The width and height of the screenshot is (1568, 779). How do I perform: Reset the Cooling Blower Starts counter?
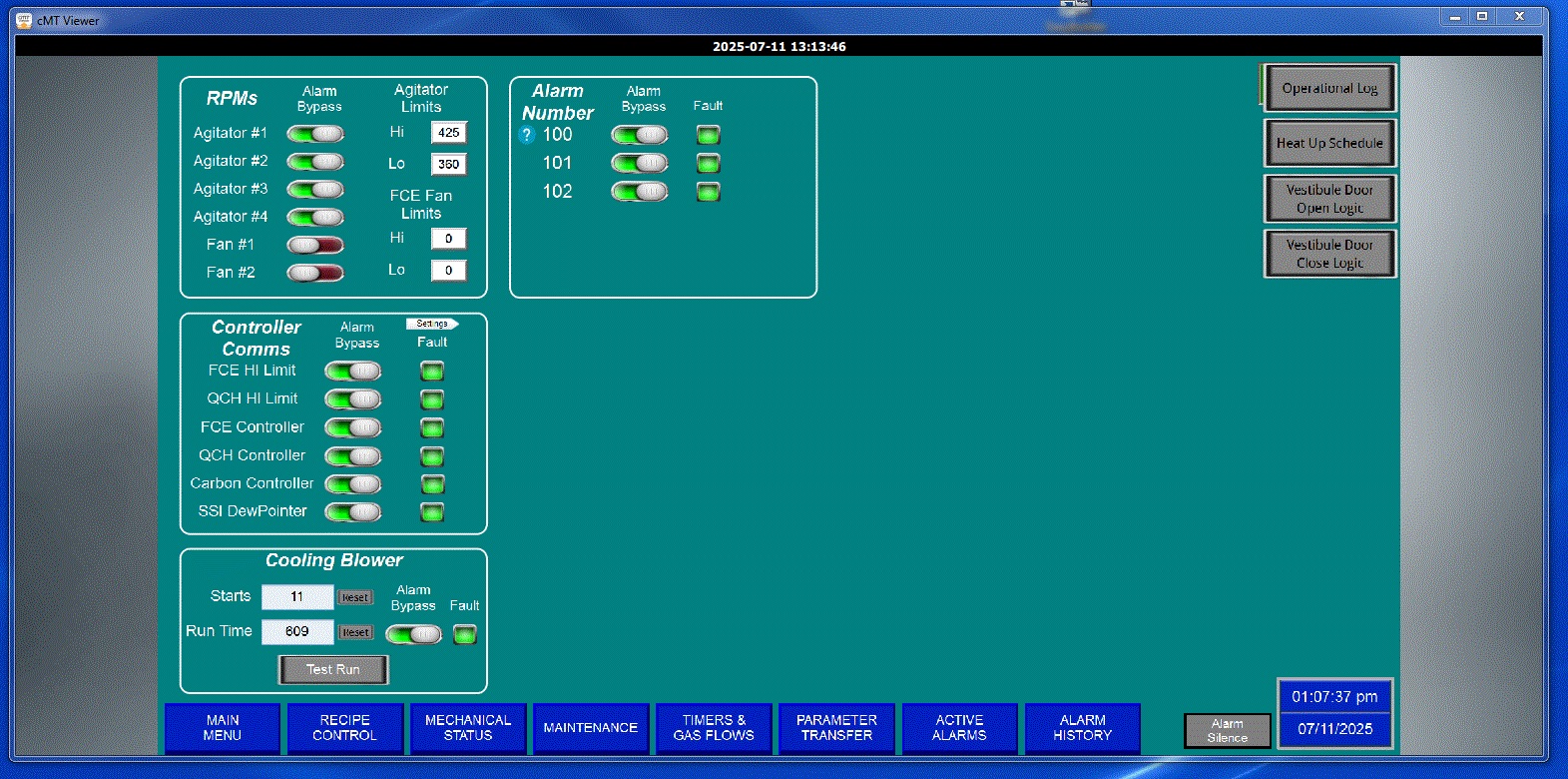coord(355,597)
